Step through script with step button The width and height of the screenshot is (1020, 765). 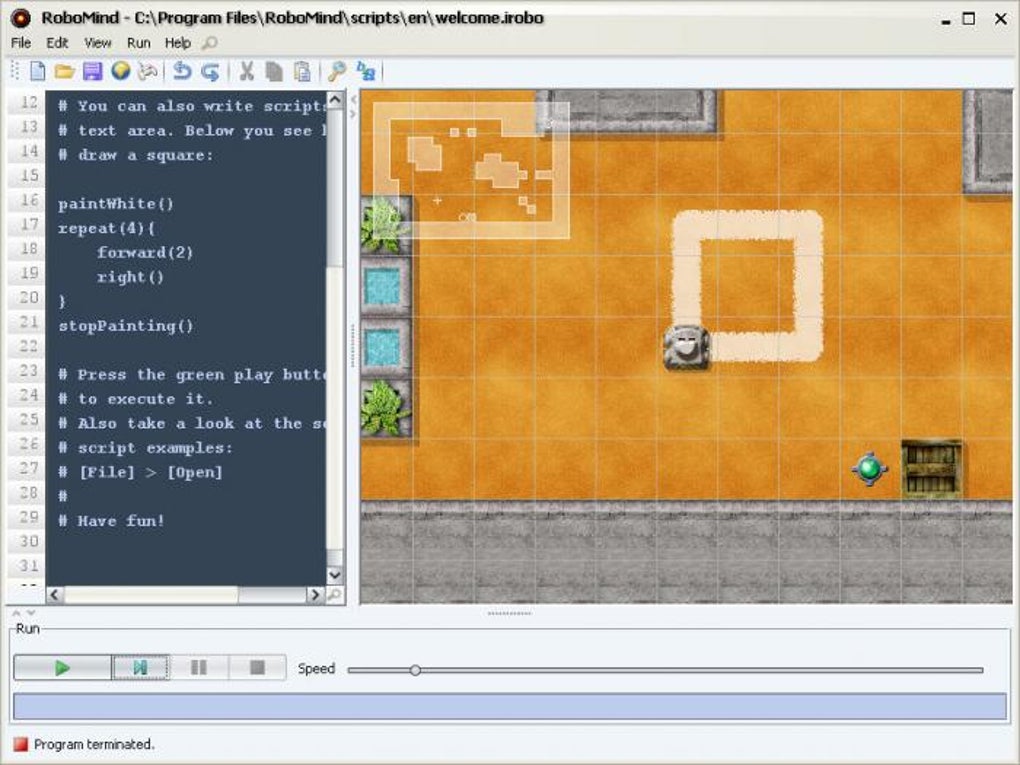pyautogui.click(x=141, y=667)
